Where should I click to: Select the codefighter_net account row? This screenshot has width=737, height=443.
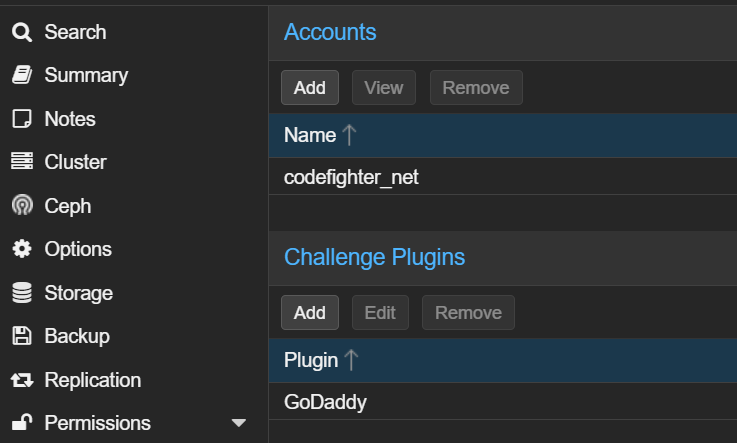click(x=503, y=177)
